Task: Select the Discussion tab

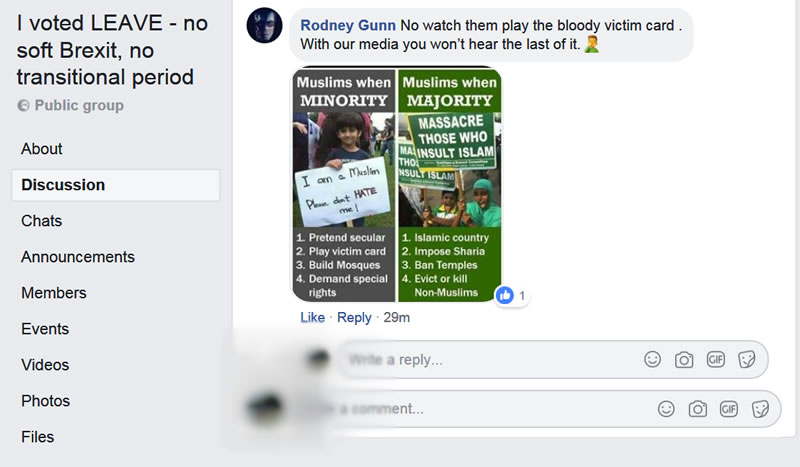Action: (x=116, y=185)
